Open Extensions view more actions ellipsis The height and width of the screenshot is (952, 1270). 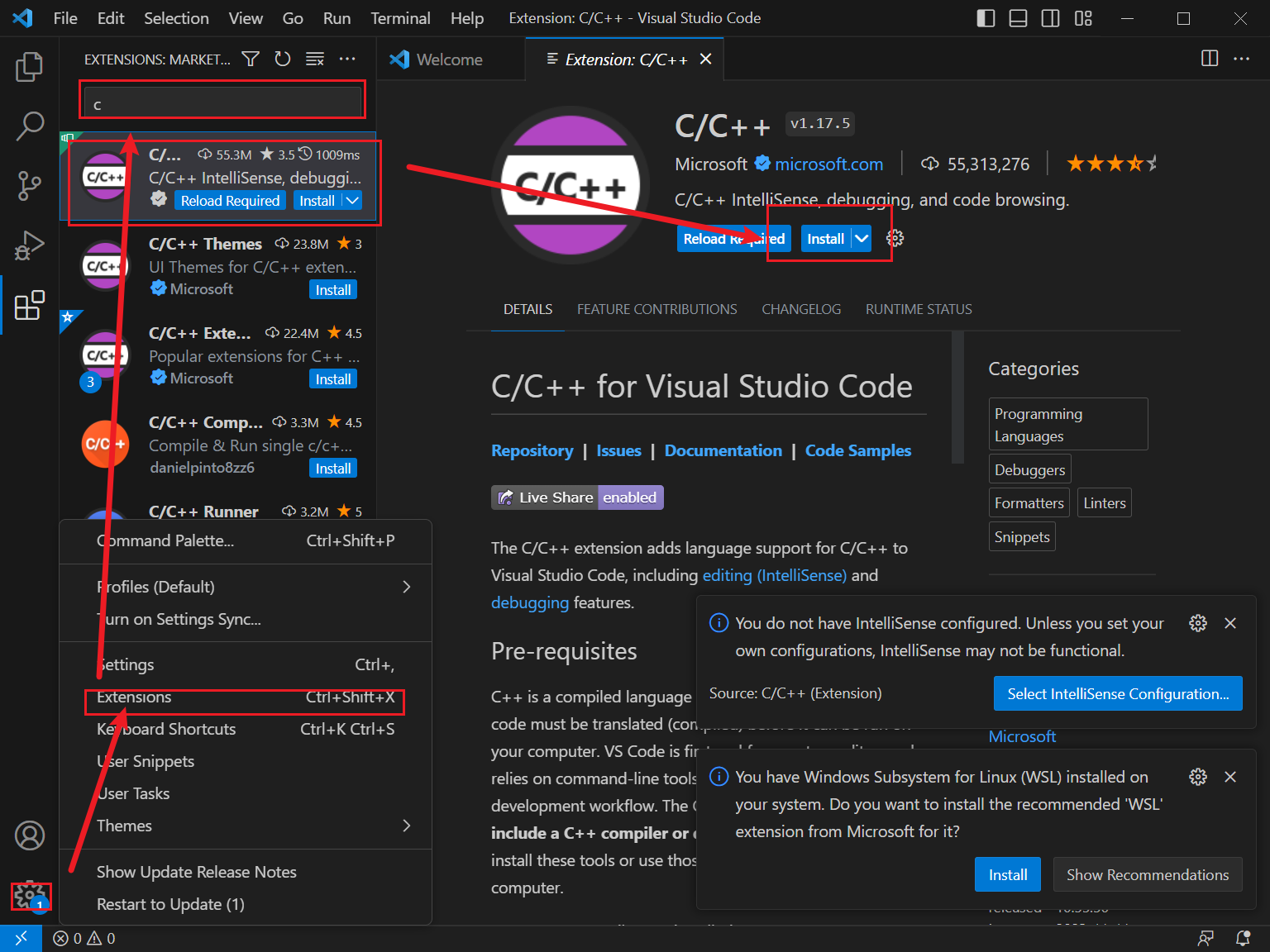tap(347, 59)
